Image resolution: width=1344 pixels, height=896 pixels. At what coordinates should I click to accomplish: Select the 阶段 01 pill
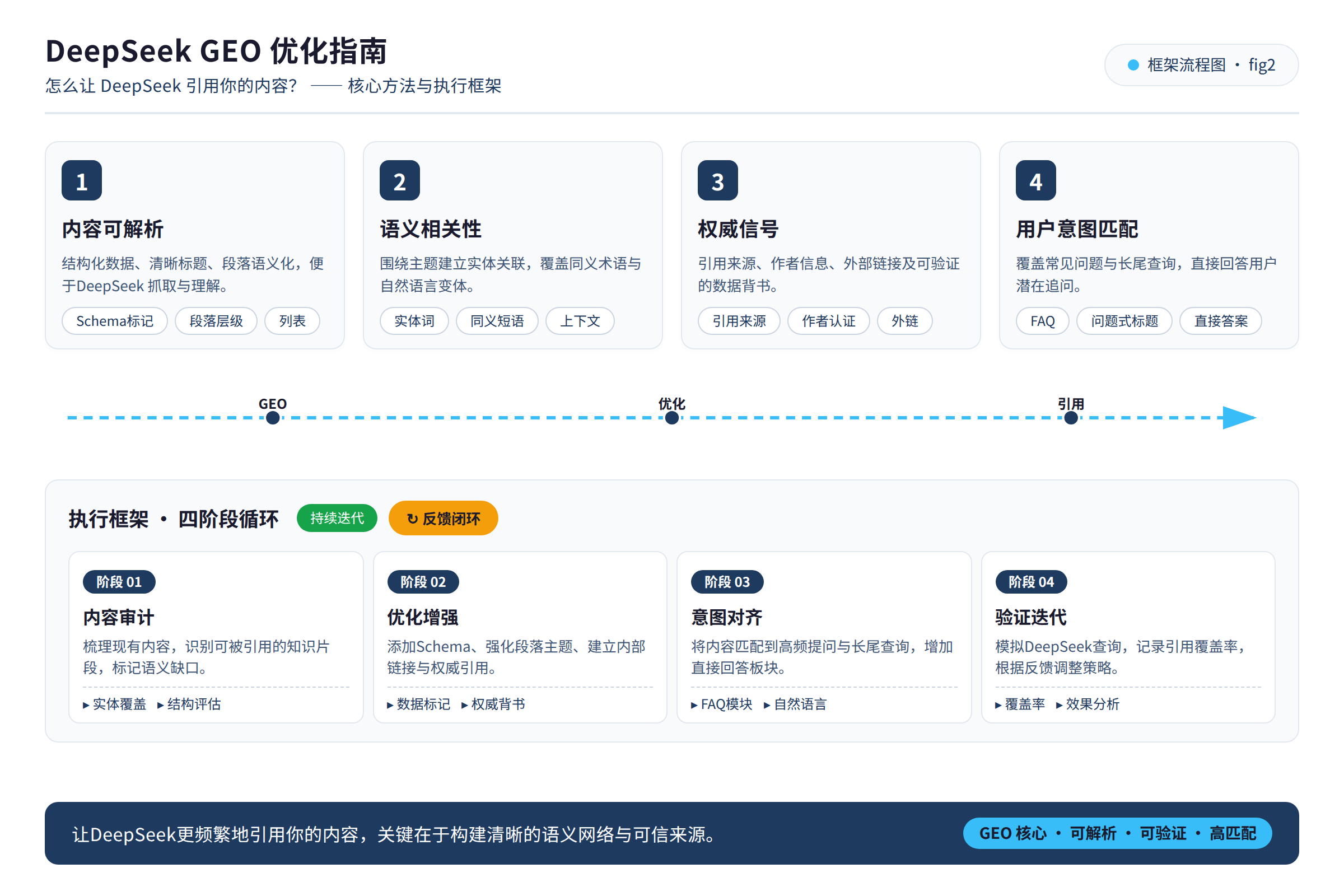[x=119, y=582]
